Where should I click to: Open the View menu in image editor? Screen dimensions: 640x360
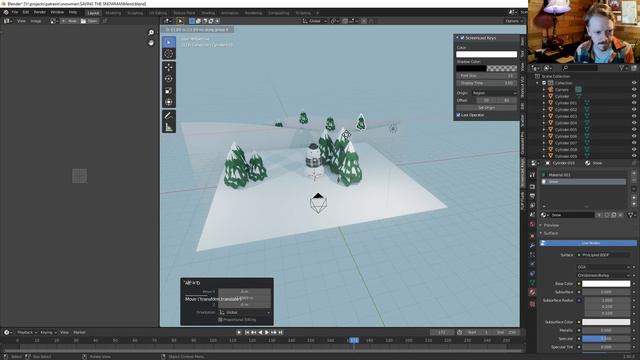(x=21, y=21)
